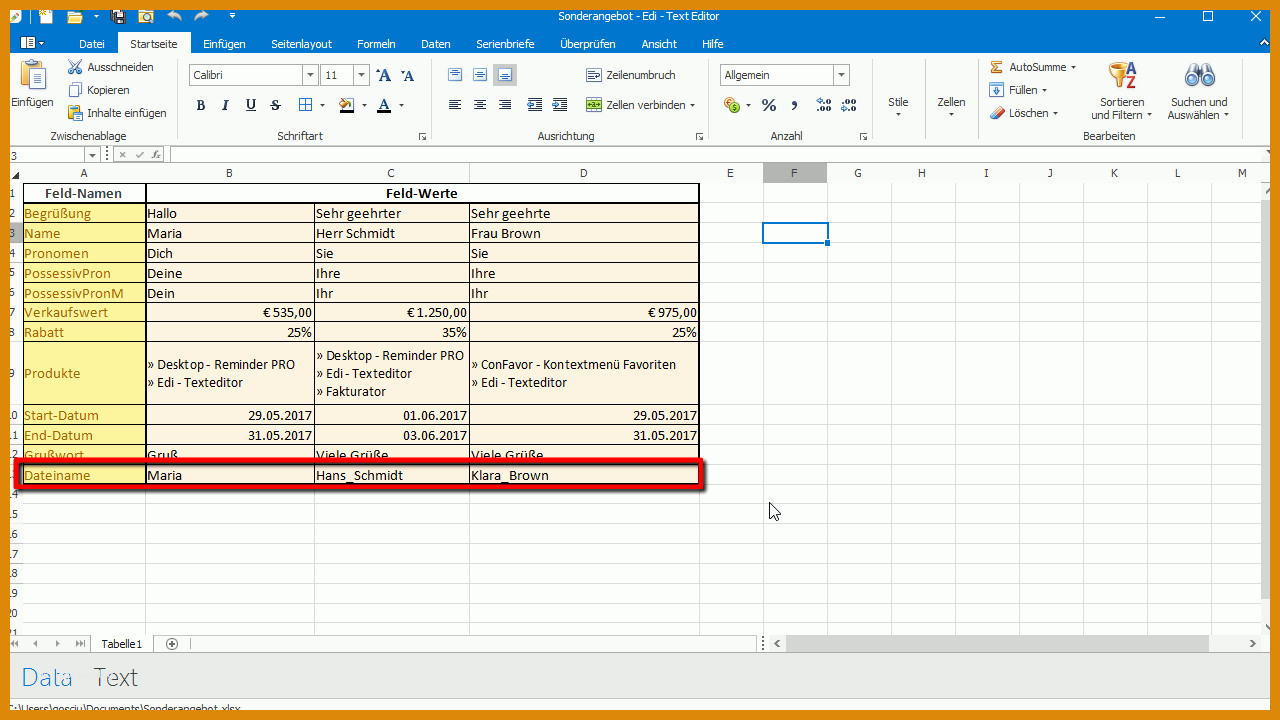Apply the comma thousands separator style

pos(795,105)
